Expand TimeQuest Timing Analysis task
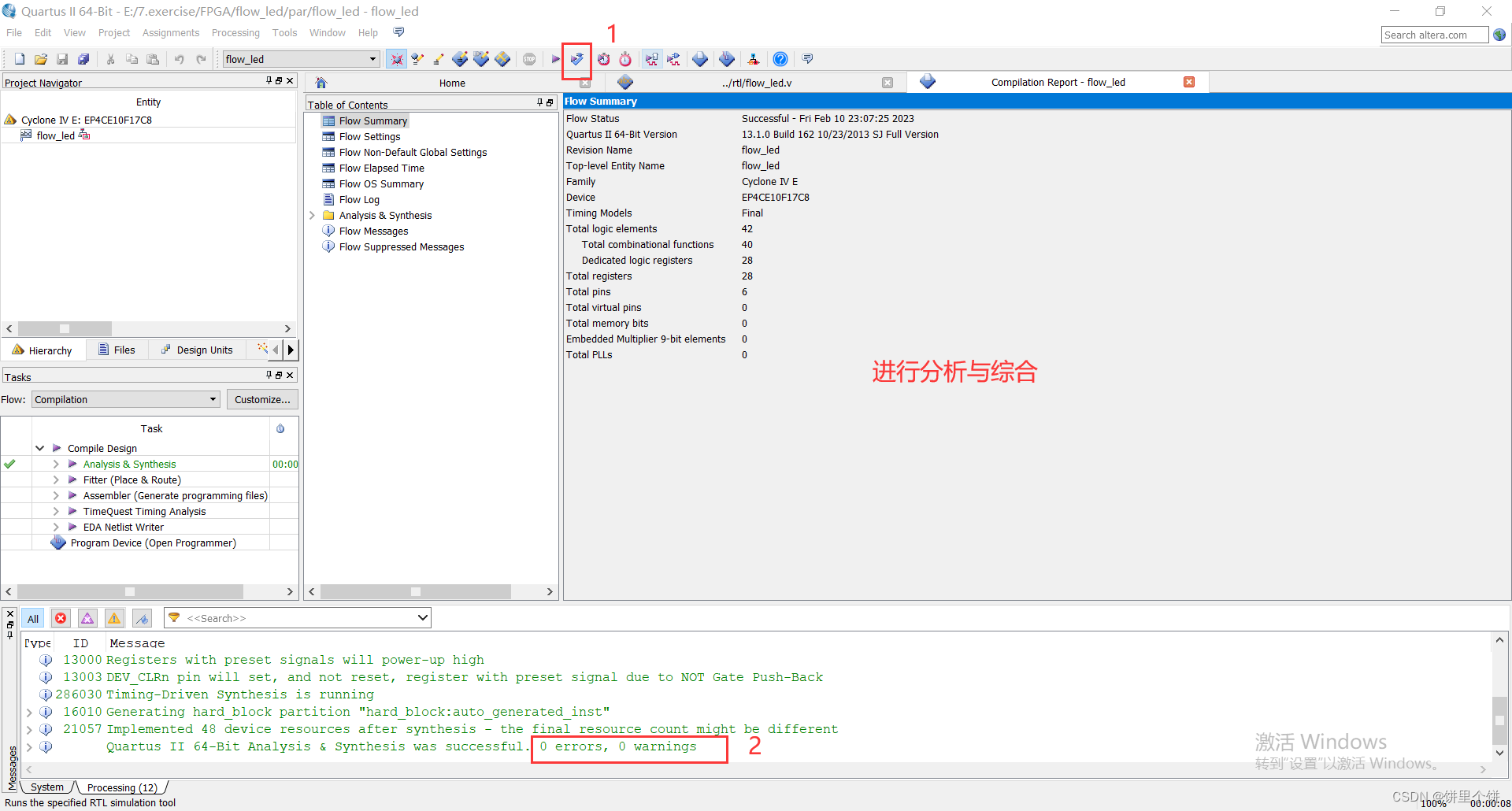The width and height of the screenshot is (1512, 811). 56,511
